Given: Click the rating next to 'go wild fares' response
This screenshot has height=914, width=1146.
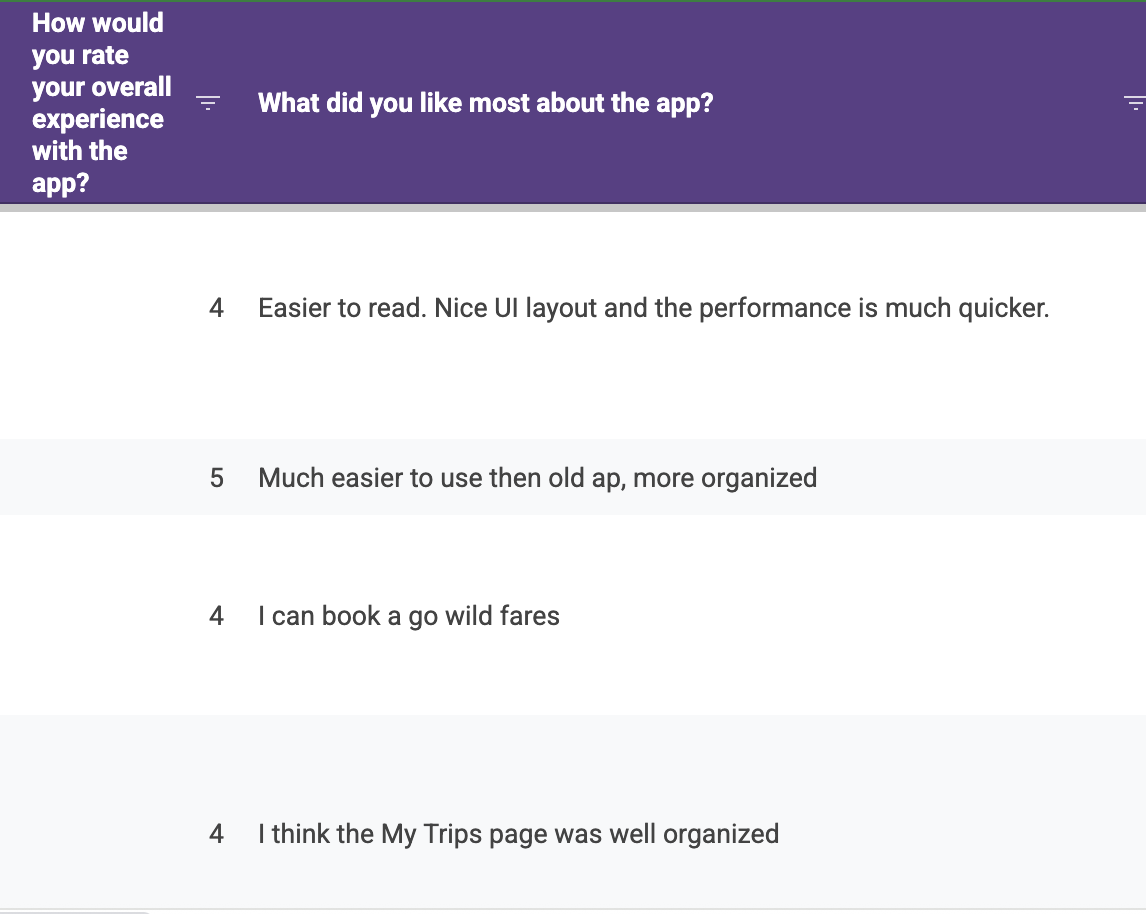Looking at the screenshot, I should [x=216, y=616].
